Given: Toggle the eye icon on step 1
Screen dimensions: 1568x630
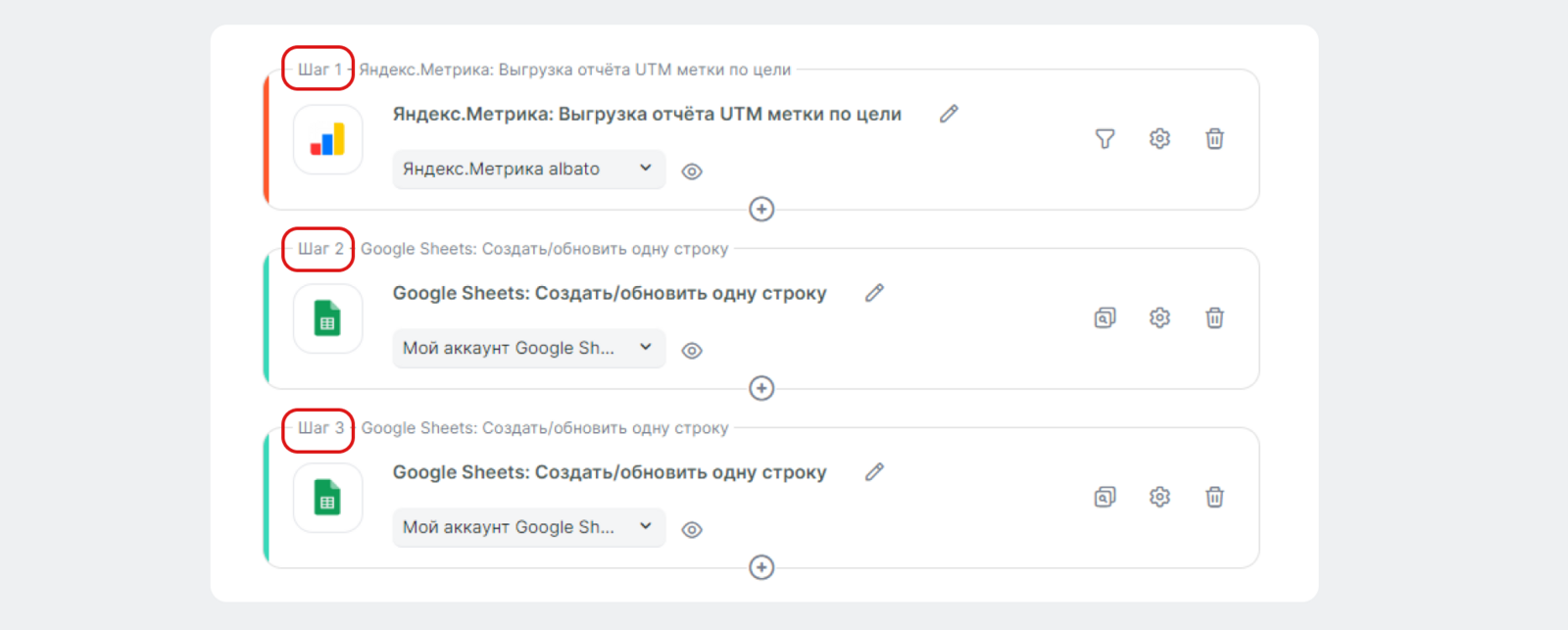Looking at the screenshot, I should [692, 171].
